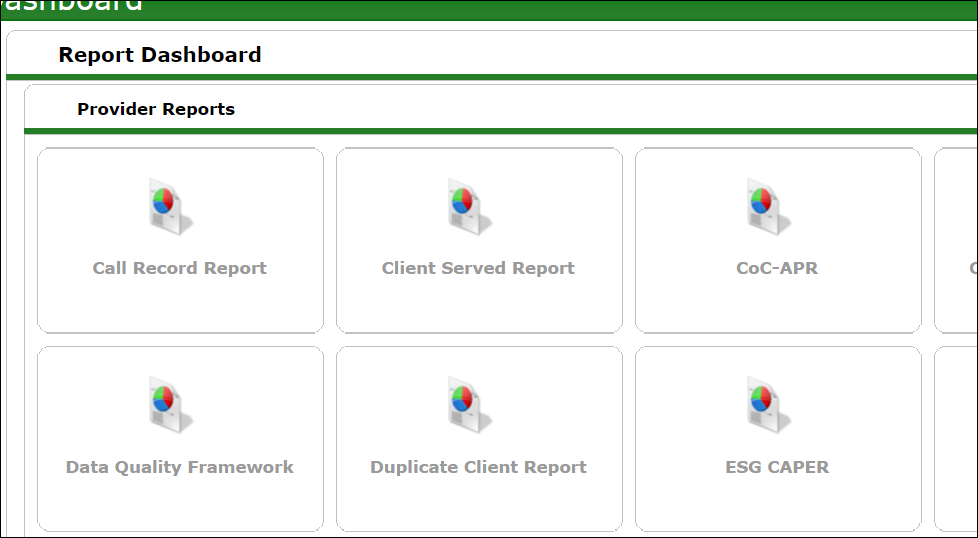Open the Duplicate Client Report link
Image resolution: width=978 pixels, height=538 pixels.
pyautogui.click(x=478, y=467)
